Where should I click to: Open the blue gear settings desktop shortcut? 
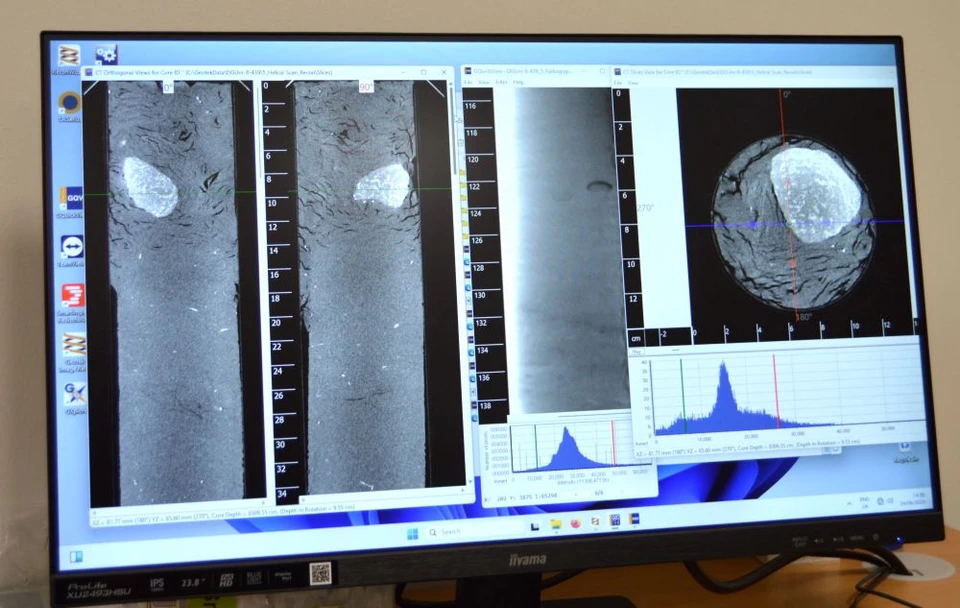[x=107, y=54]
